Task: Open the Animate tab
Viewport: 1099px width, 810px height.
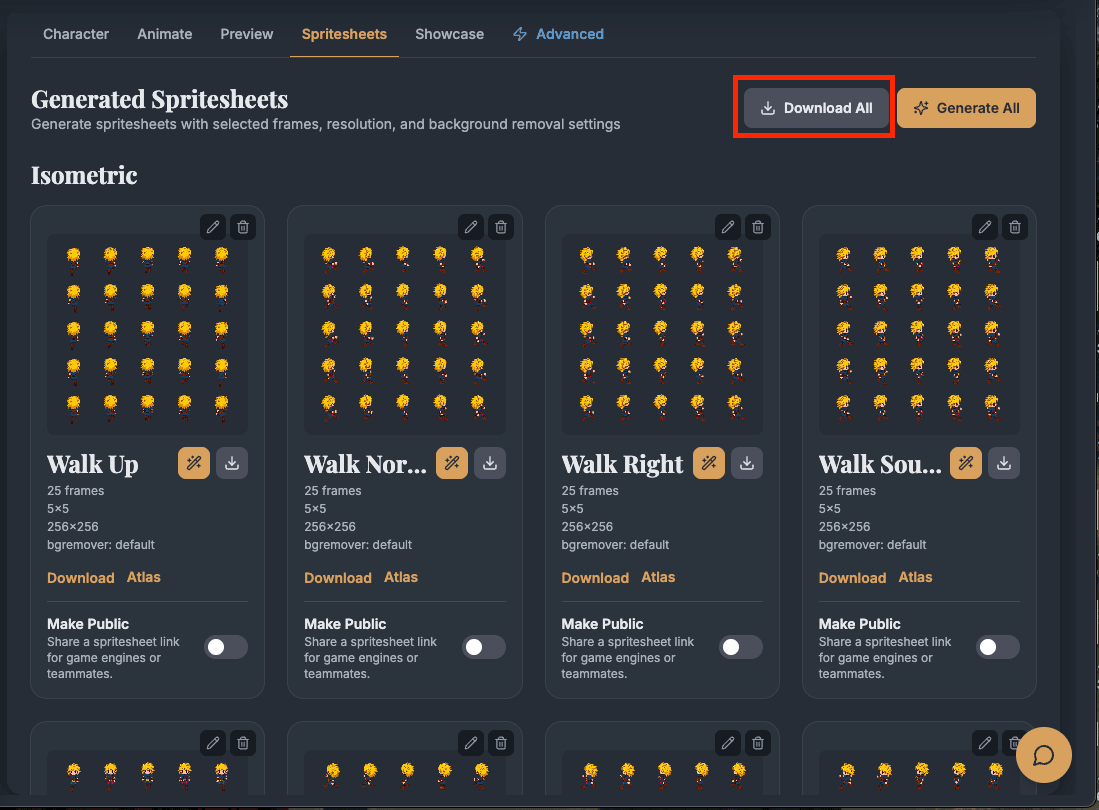Action: pyautogui.click(x=165, y=34)
